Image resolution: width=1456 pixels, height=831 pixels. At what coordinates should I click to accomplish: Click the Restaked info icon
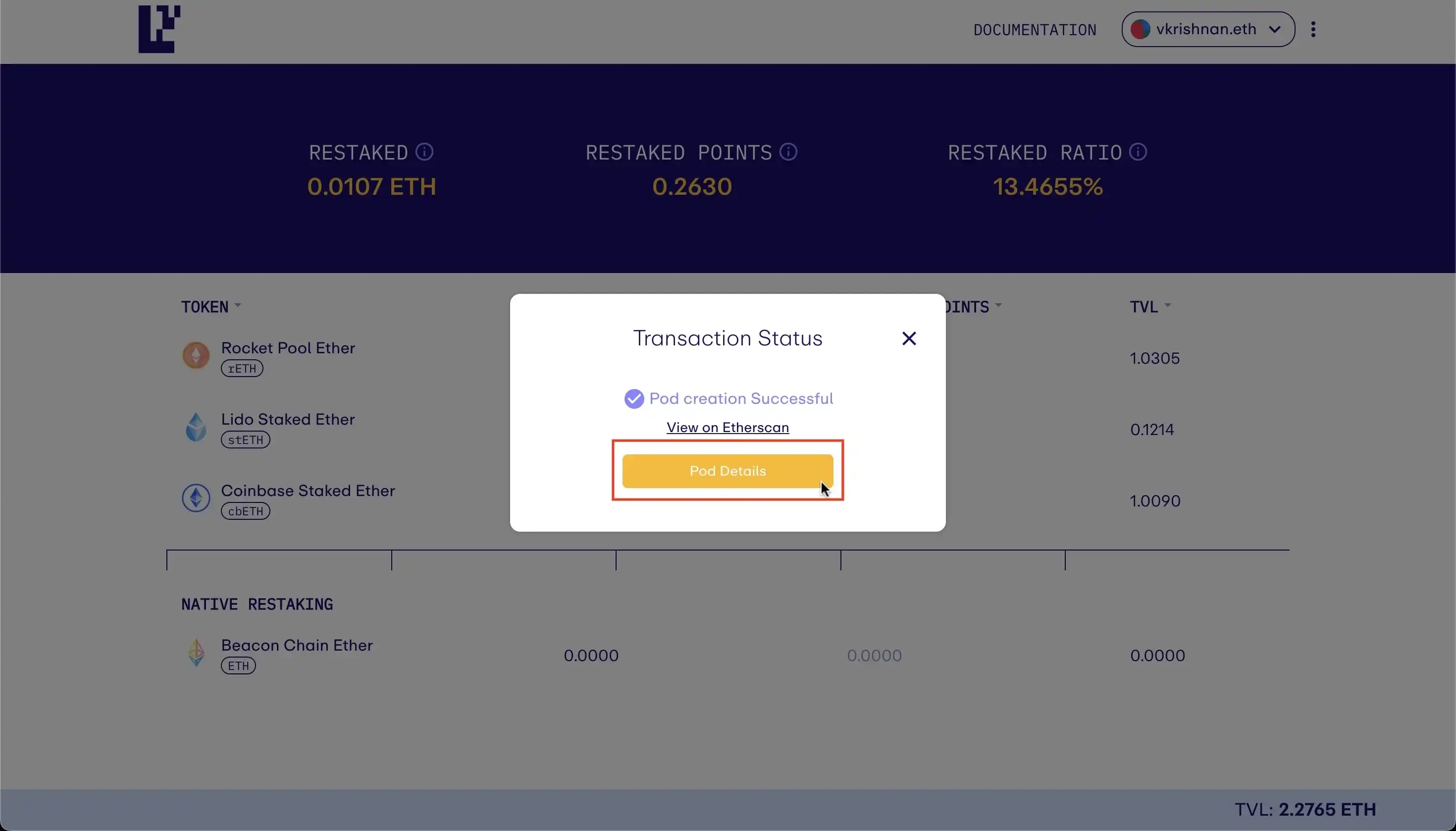[x=424, y=152]
